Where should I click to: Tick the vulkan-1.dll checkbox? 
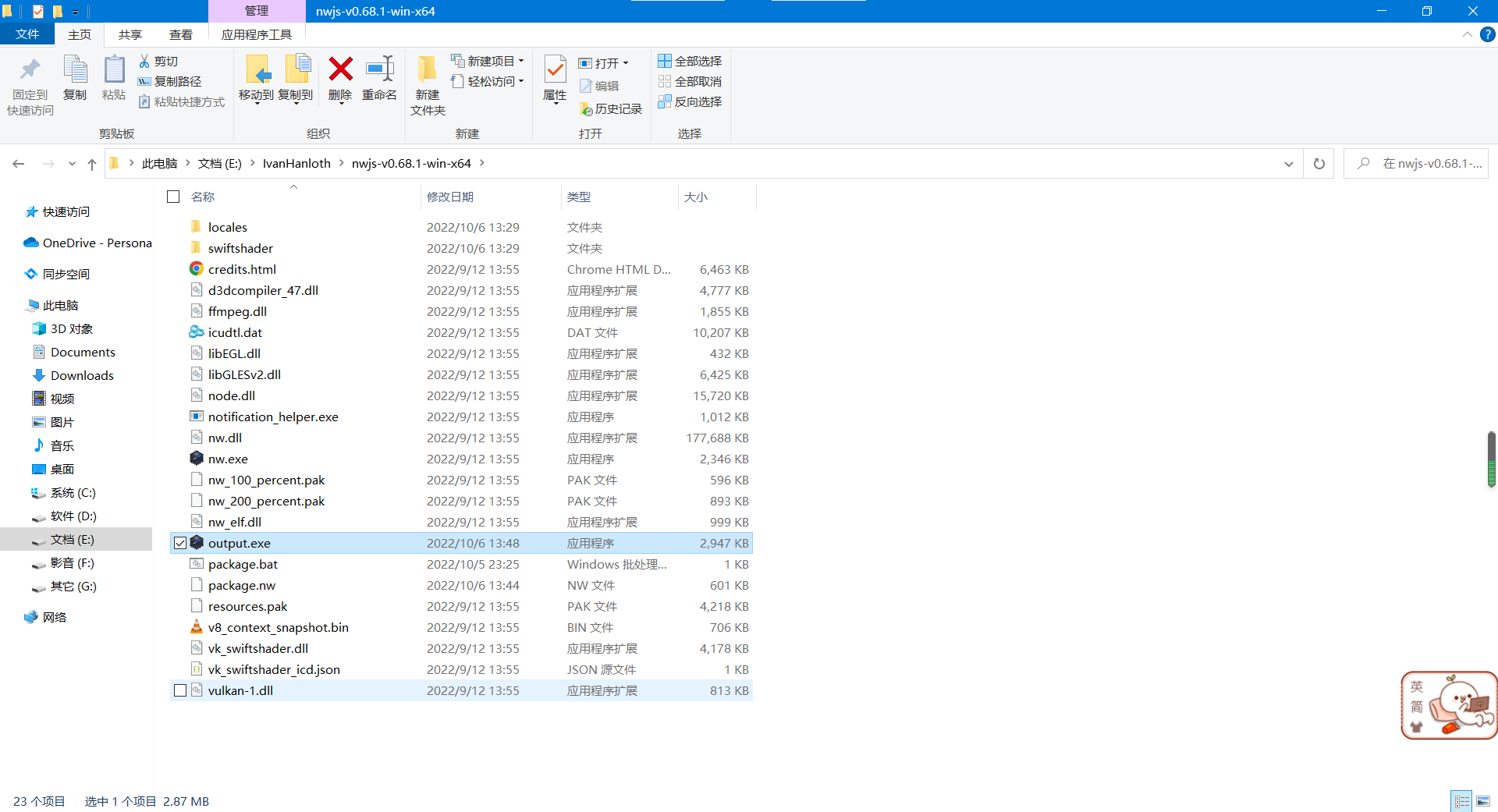coord(180,690)
